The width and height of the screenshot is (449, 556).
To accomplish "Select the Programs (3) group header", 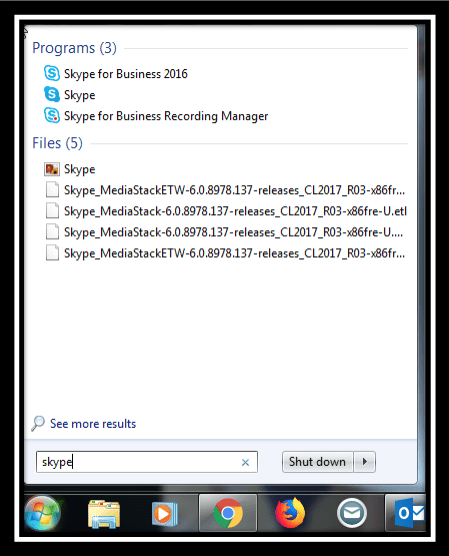I will (74, 48).
